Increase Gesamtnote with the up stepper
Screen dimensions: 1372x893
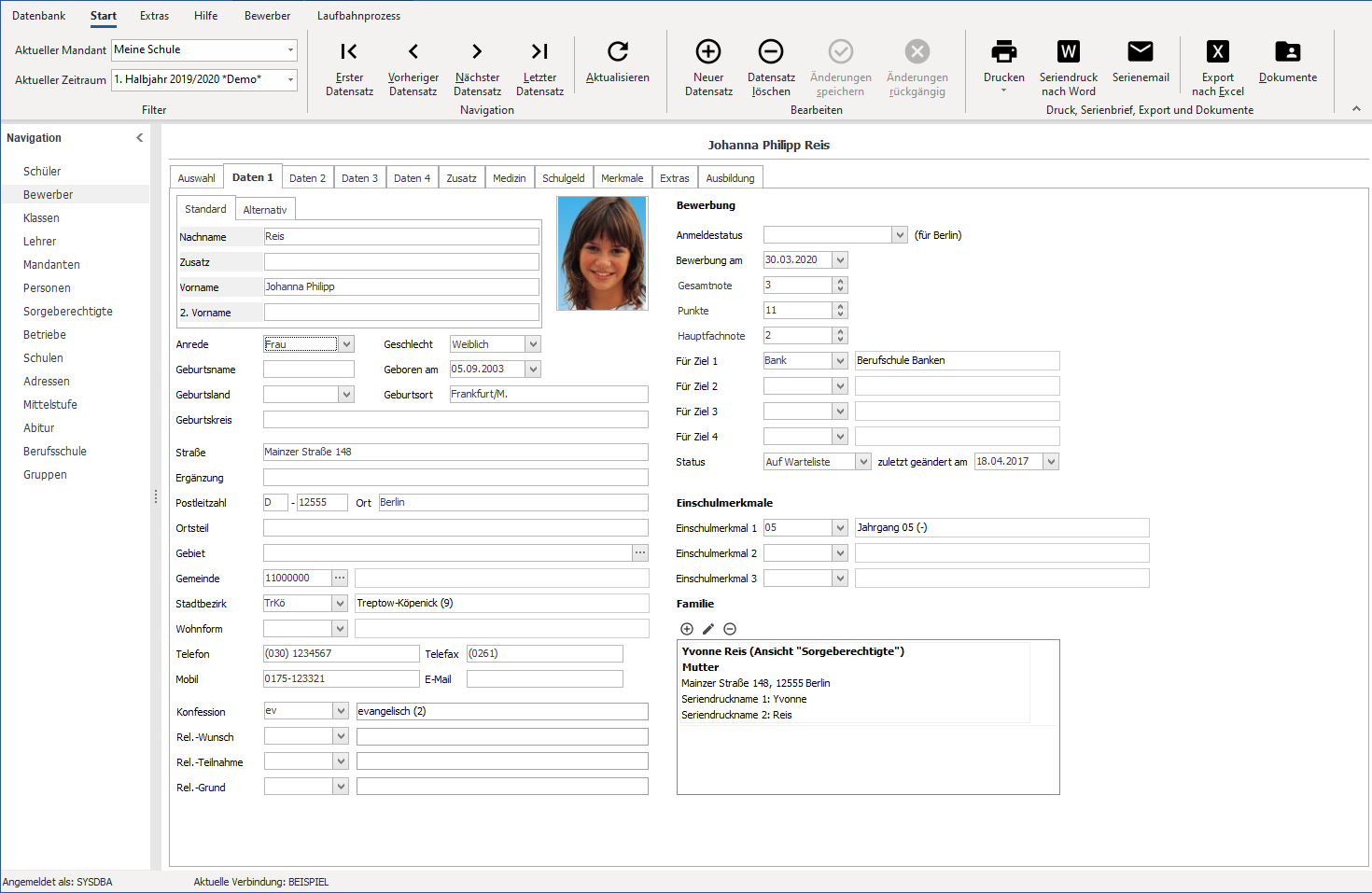pyautogui.click(x=840, y=282)
